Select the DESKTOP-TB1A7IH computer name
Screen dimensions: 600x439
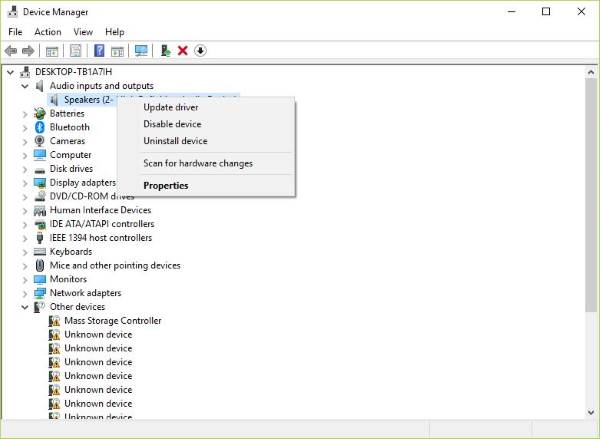[73, 72]
